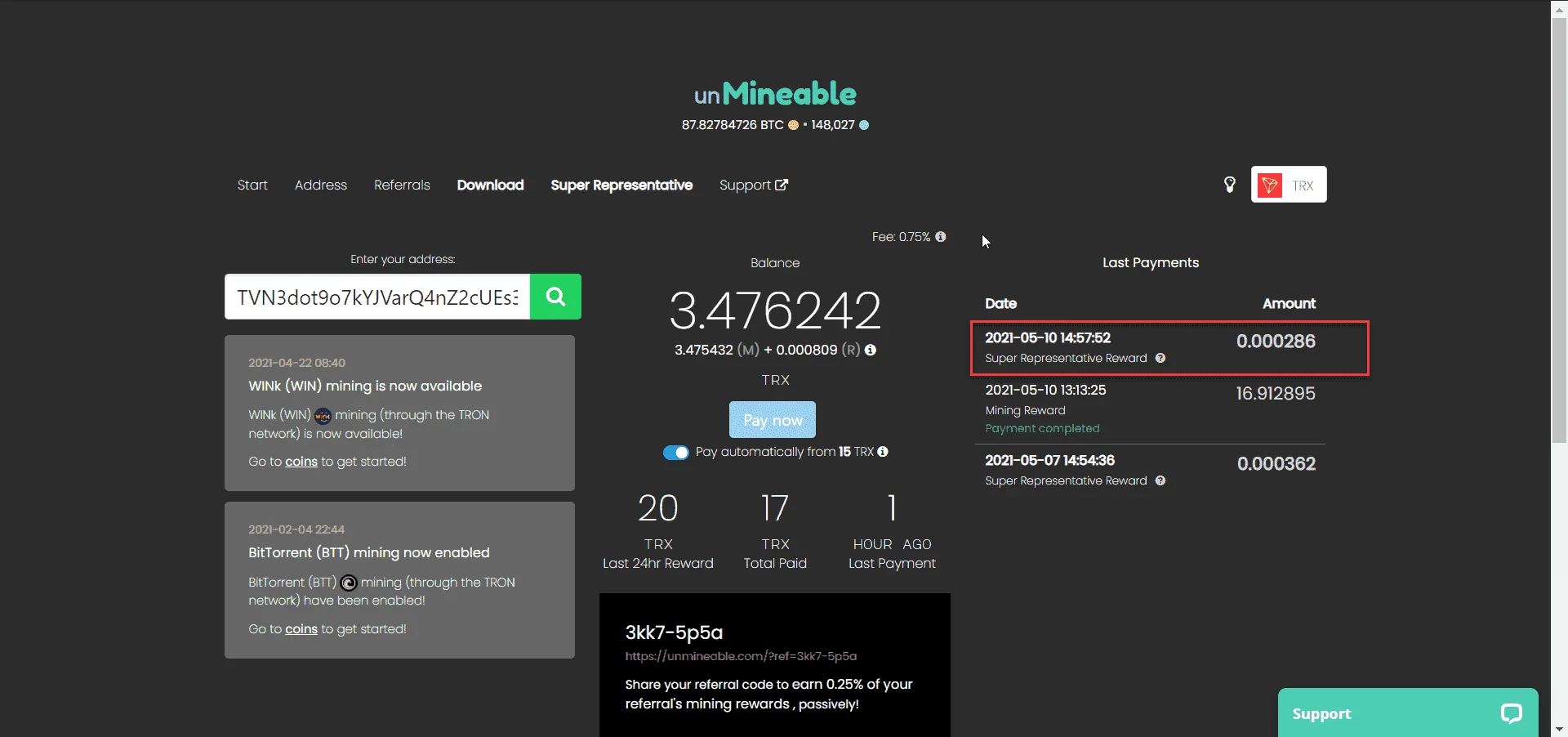
Task: Click the wallet address input field
Action: click(x=377, y=297)
